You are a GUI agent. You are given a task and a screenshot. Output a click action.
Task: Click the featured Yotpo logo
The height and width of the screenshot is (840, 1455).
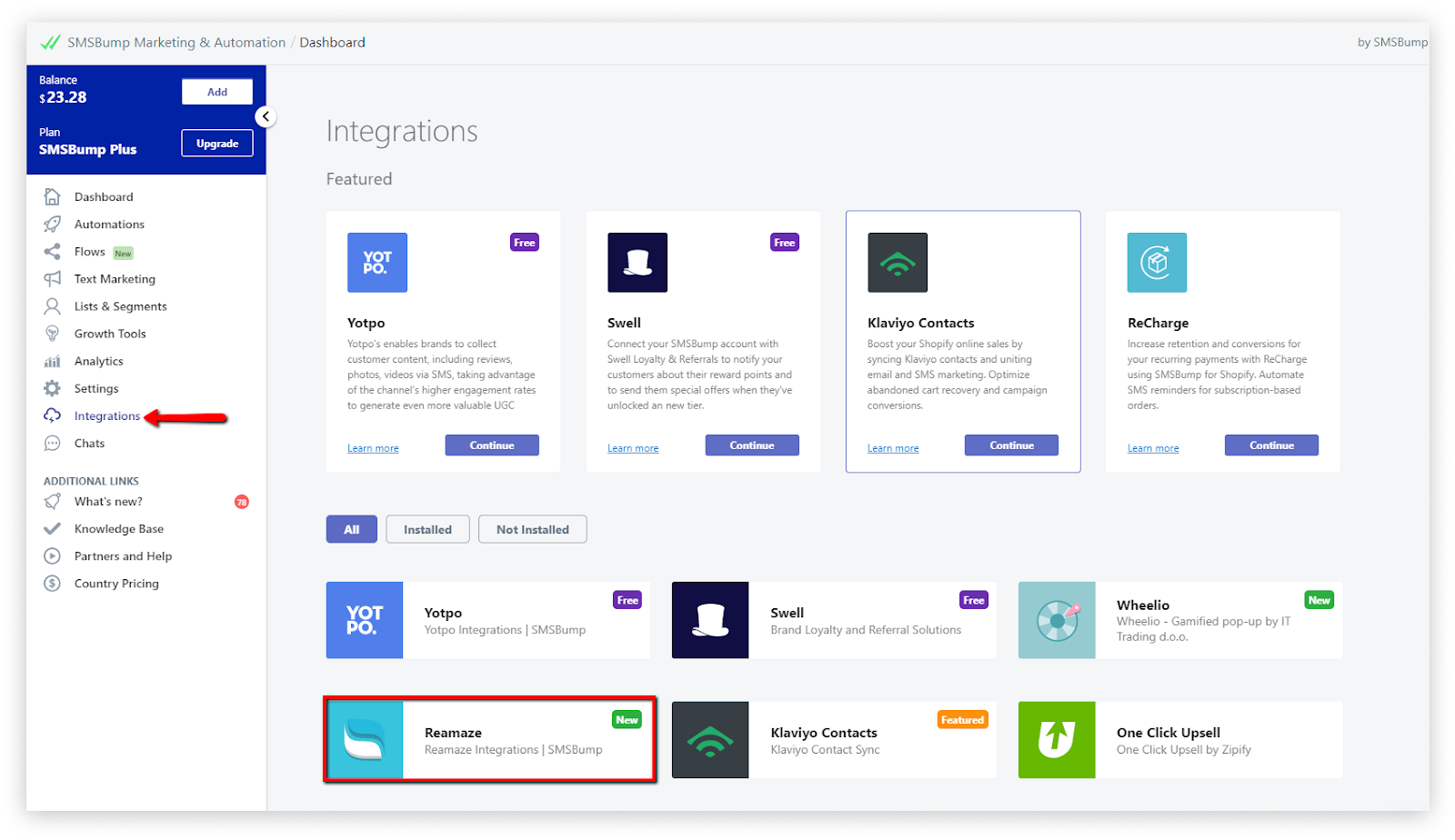point(377,262)
